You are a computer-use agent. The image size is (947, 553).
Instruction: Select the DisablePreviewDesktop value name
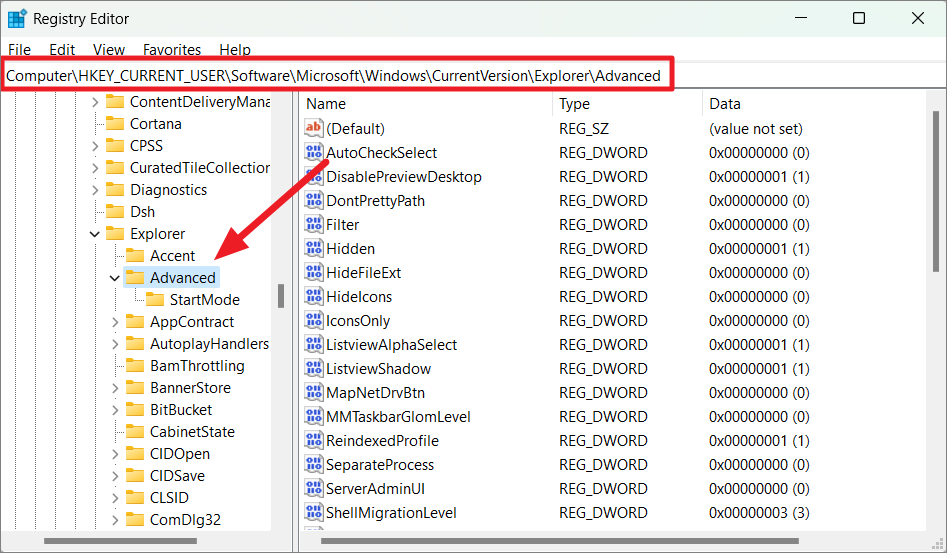coord(403,176)
